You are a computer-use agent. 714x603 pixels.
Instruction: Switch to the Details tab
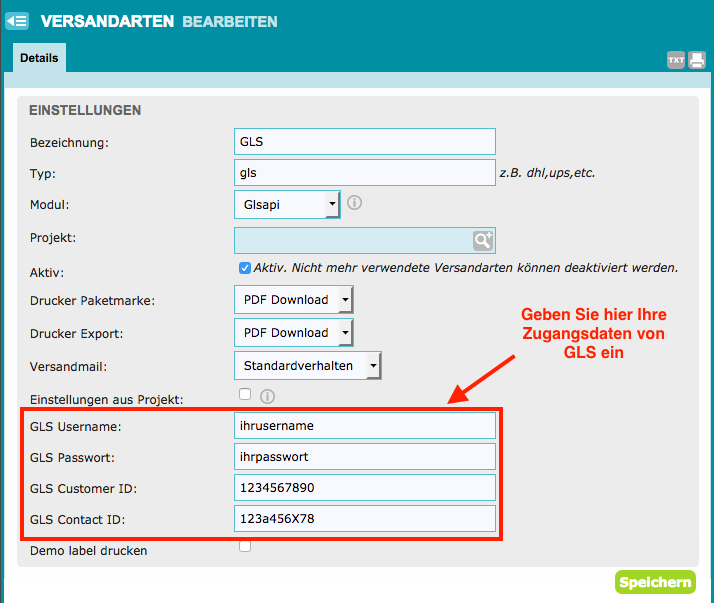[x=39, y=58]
